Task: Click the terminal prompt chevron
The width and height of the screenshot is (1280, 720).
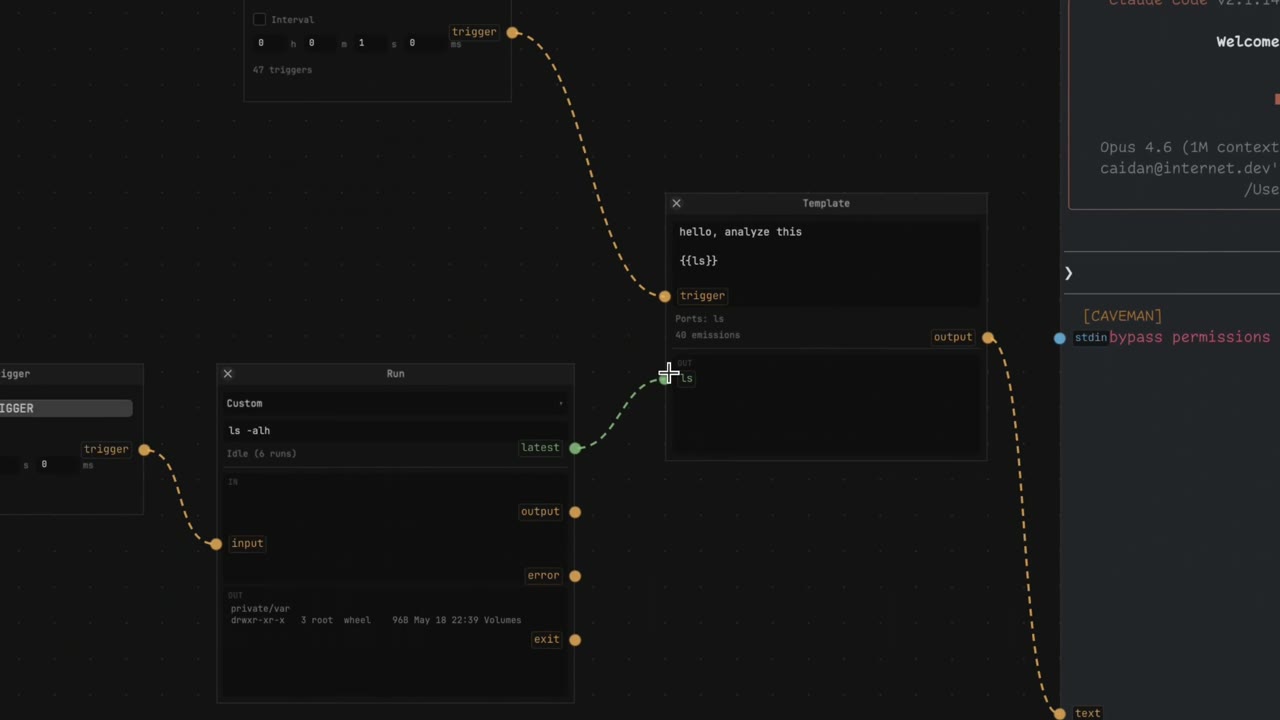Action: point(1068,273)
